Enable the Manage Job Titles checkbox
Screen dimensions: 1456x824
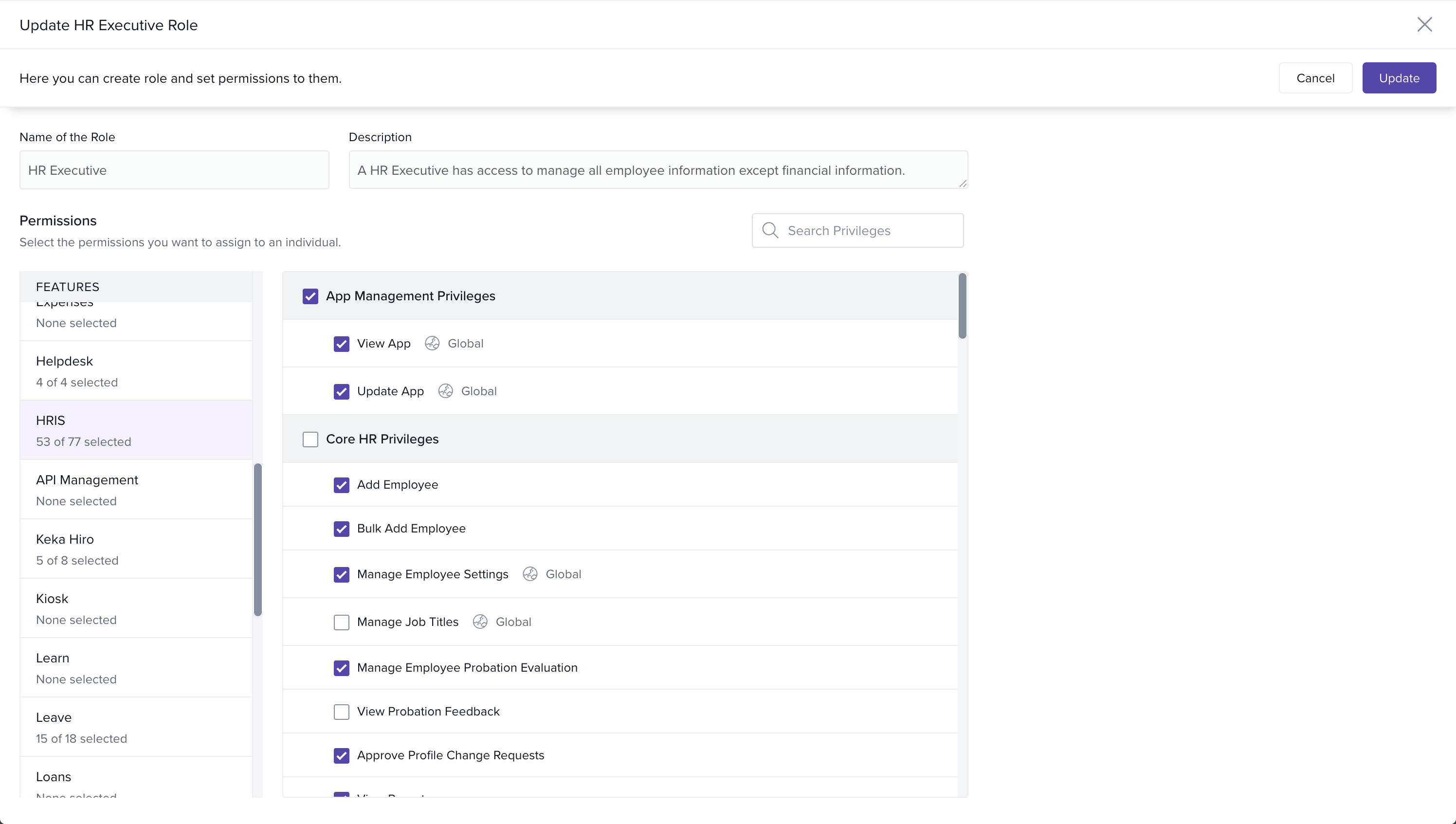pyautogui.click(x=341, y=622)
